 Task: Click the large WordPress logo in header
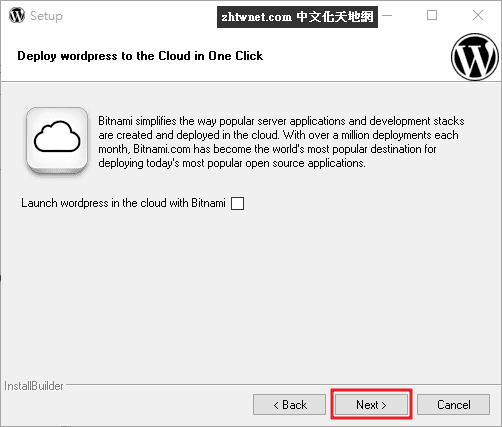pos(475,57)
